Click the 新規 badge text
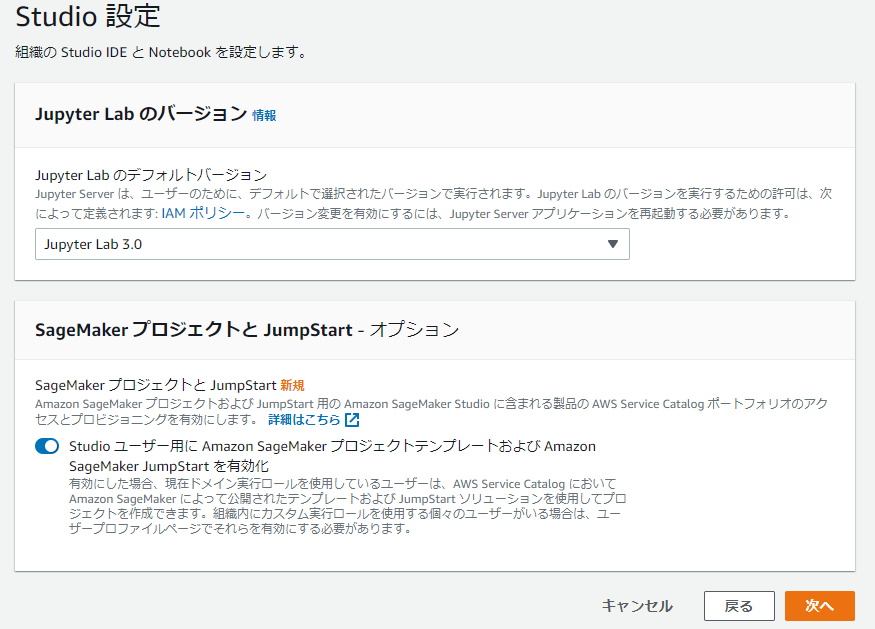 (x=292, y=386)
